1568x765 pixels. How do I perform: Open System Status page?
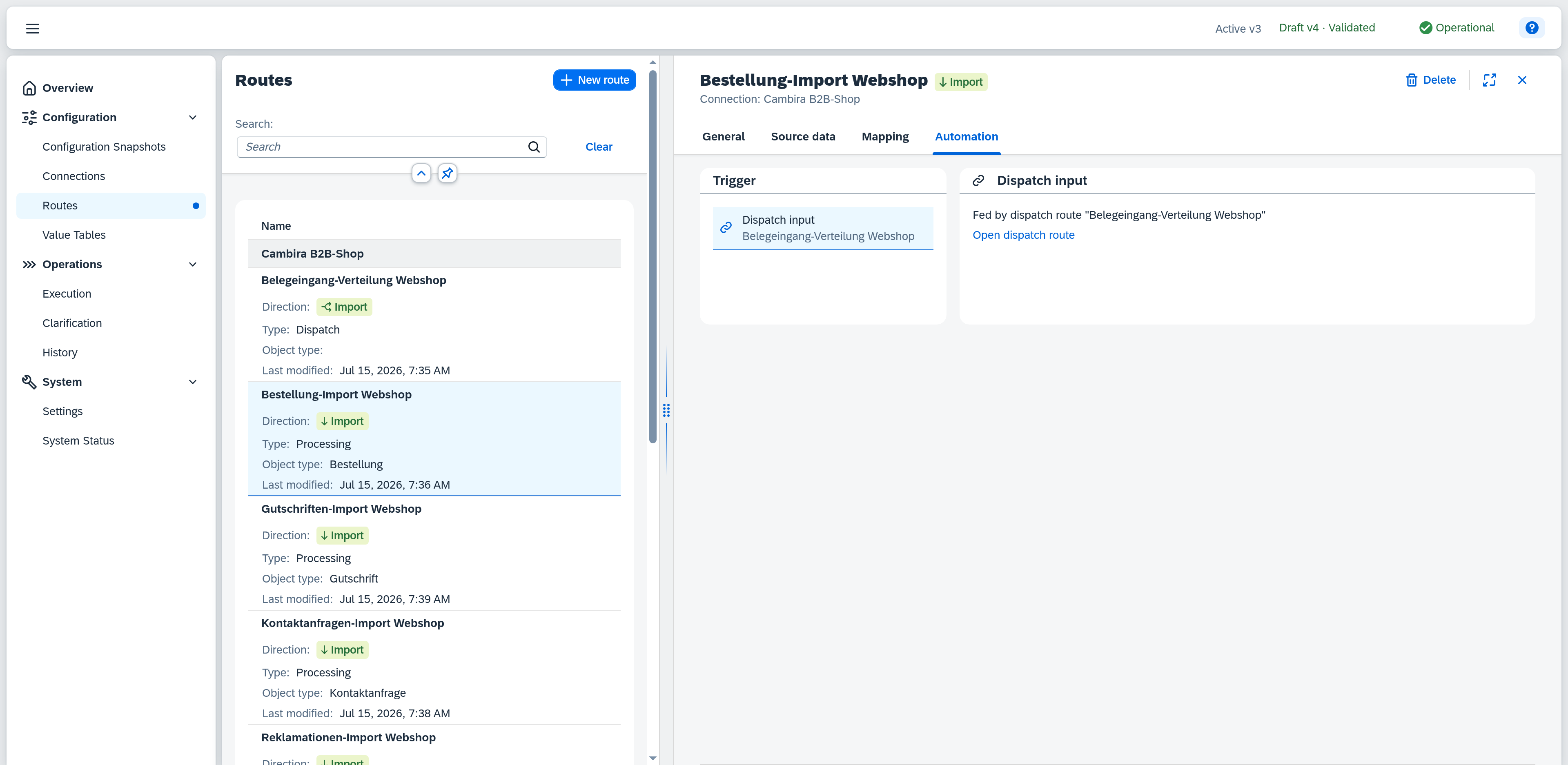111,440
